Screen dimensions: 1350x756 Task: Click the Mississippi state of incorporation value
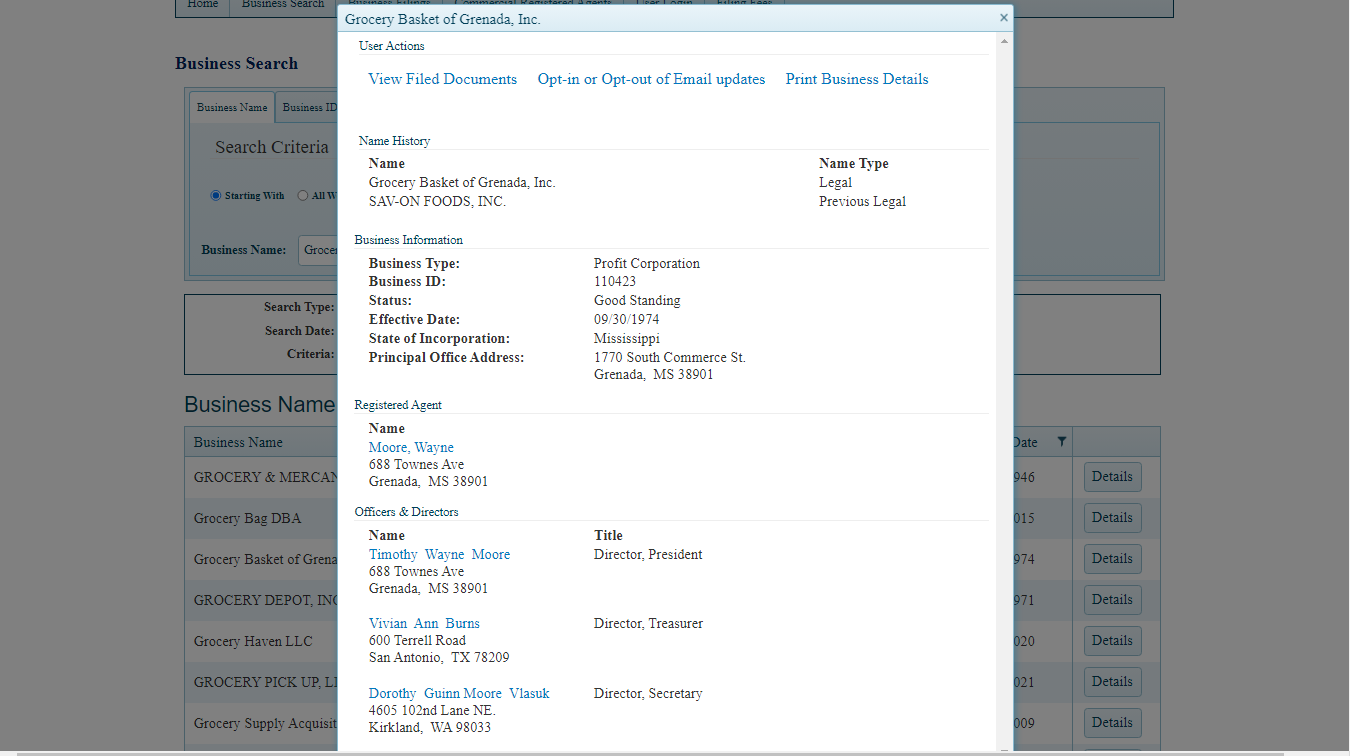pos(627,338)
